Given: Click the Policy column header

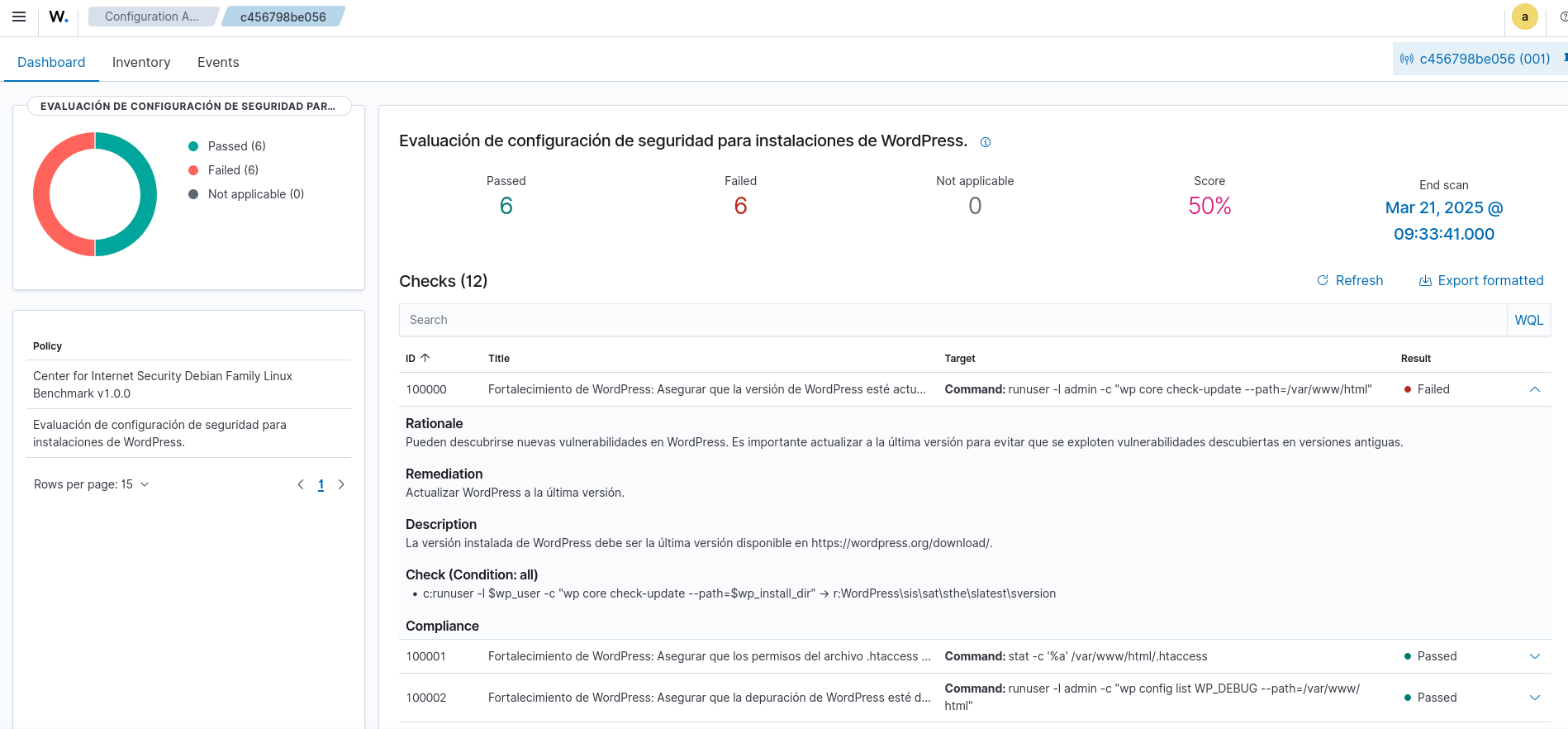Looking at the screenshot, I should [x=47, y=346].
